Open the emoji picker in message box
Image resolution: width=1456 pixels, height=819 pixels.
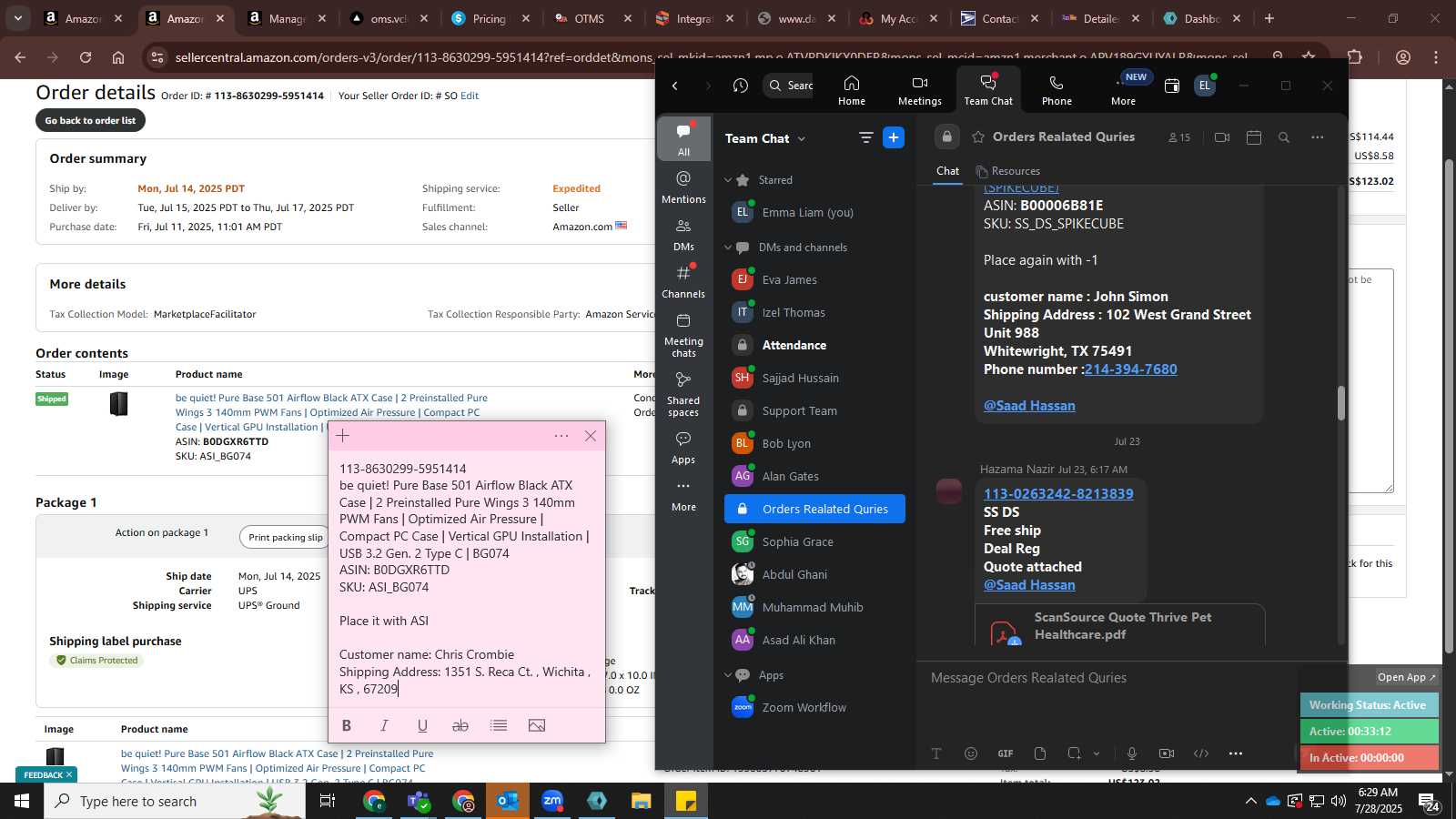[971, 753]
